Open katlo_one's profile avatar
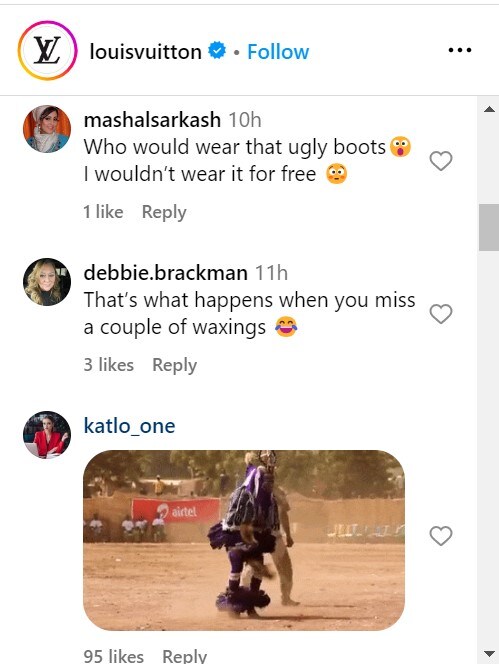The height and width of the screenshot is (664, 499). (x=47, y=434)
